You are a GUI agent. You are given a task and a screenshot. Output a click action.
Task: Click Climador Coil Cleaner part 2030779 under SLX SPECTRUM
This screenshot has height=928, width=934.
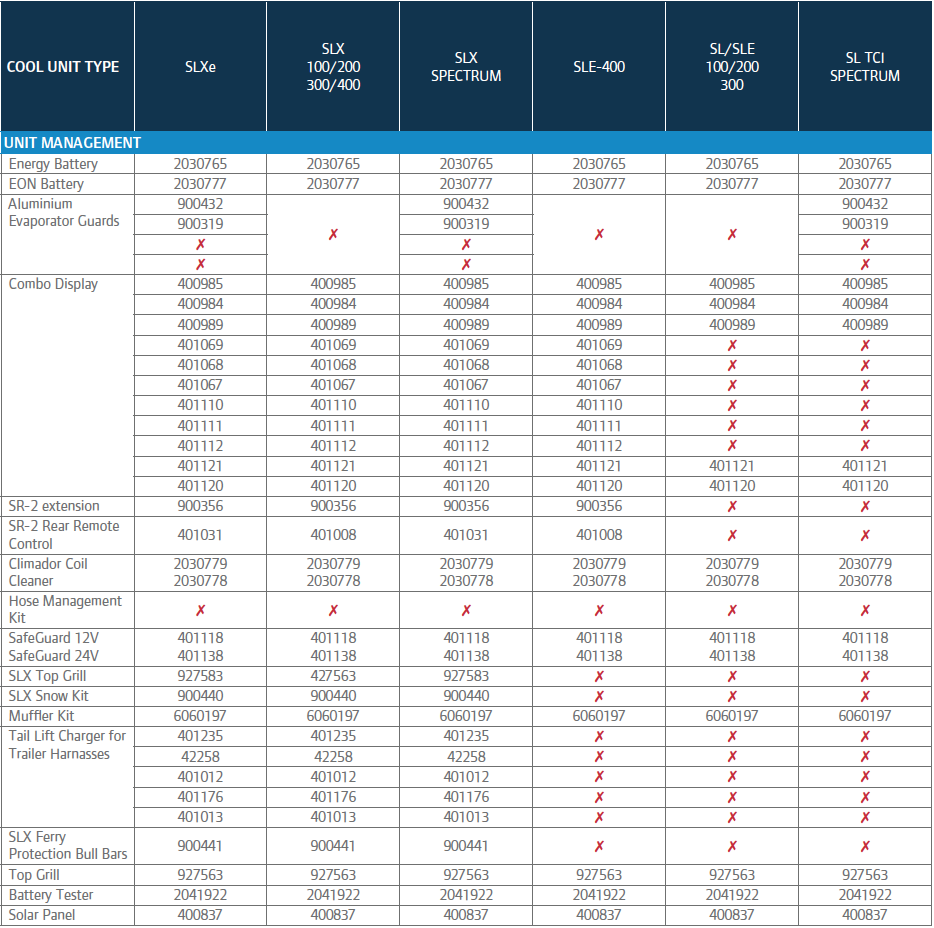(x=465, y=563)
